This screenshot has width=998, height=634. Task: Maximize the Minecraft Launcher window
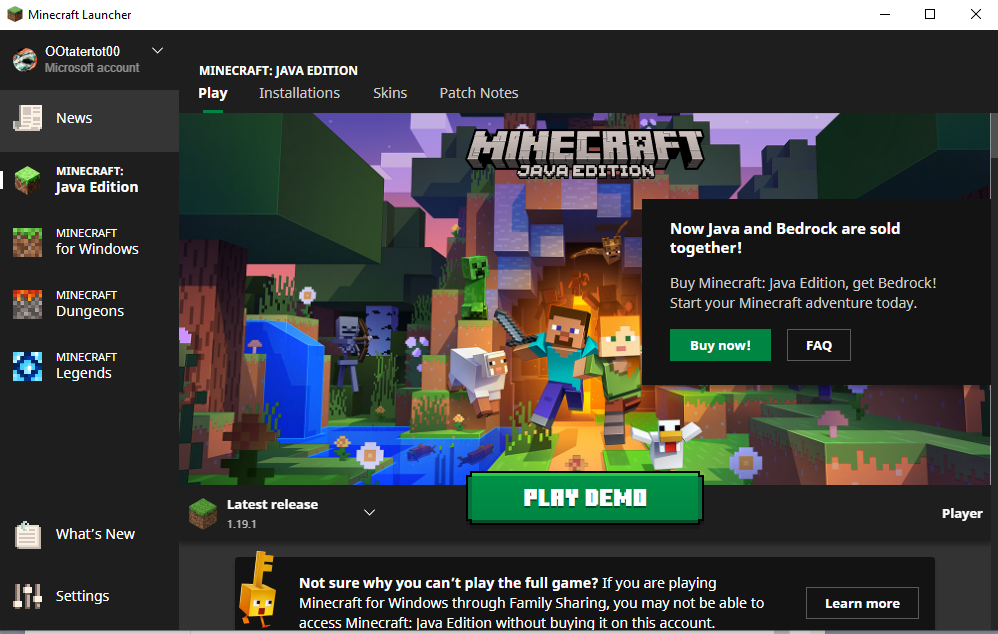[930, 14]
